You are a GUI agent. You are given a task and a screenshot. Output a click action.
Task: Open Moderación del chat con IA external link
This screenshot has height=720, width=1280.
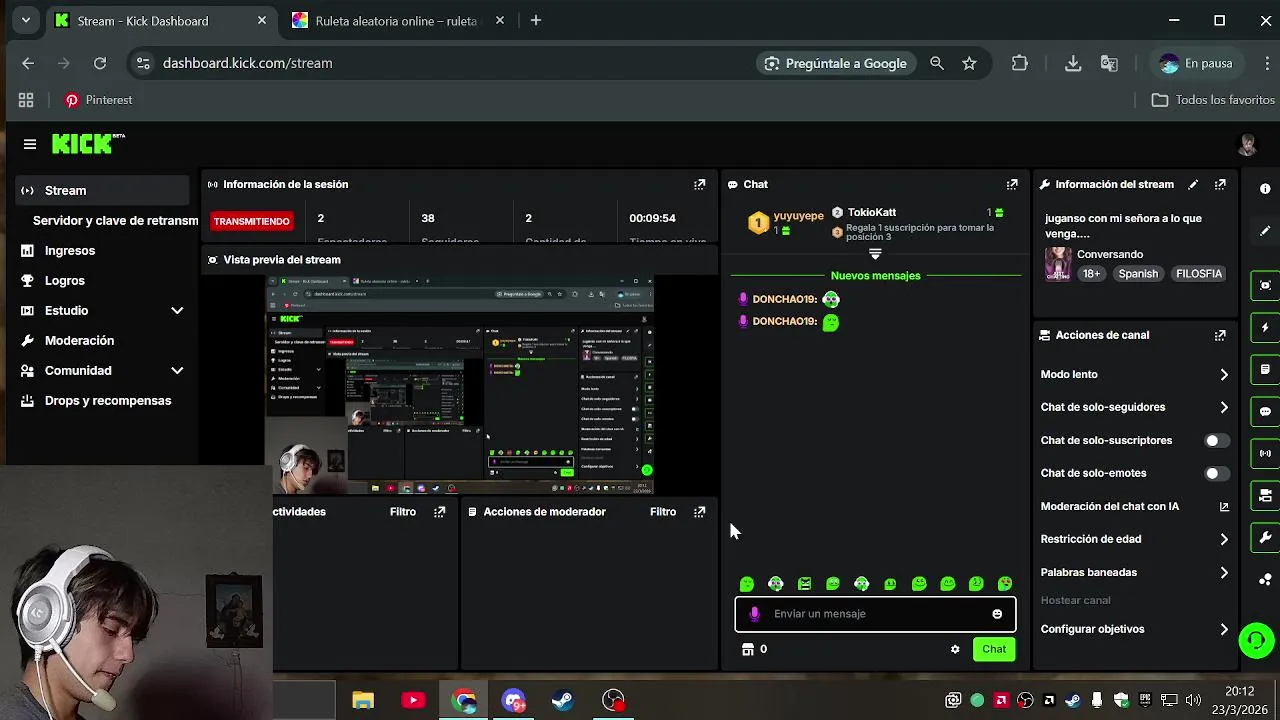pyautogui.click(x=1224, y=506)
